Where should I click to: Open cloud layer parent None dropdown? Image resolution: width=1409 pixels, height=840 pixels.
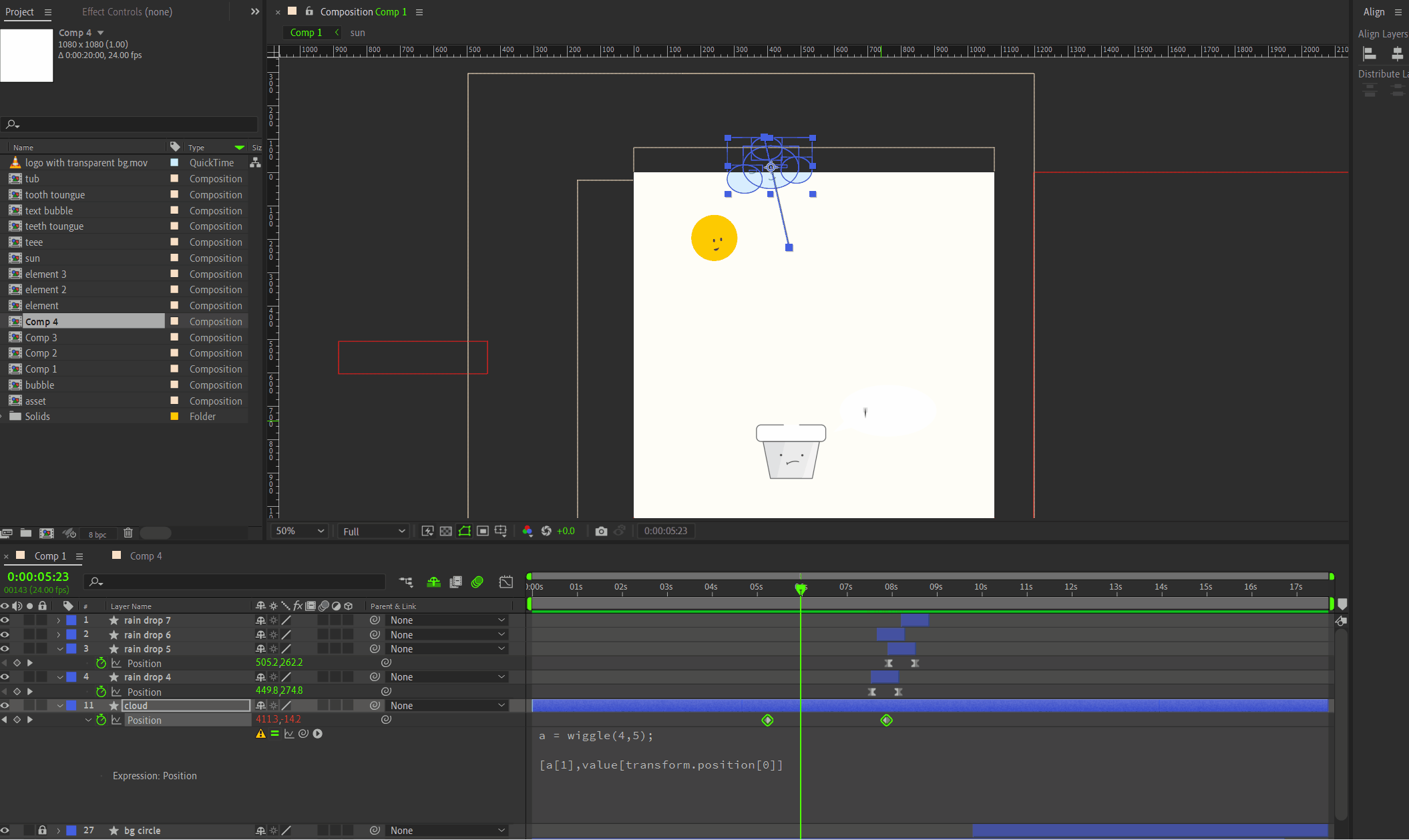point(447,706)
